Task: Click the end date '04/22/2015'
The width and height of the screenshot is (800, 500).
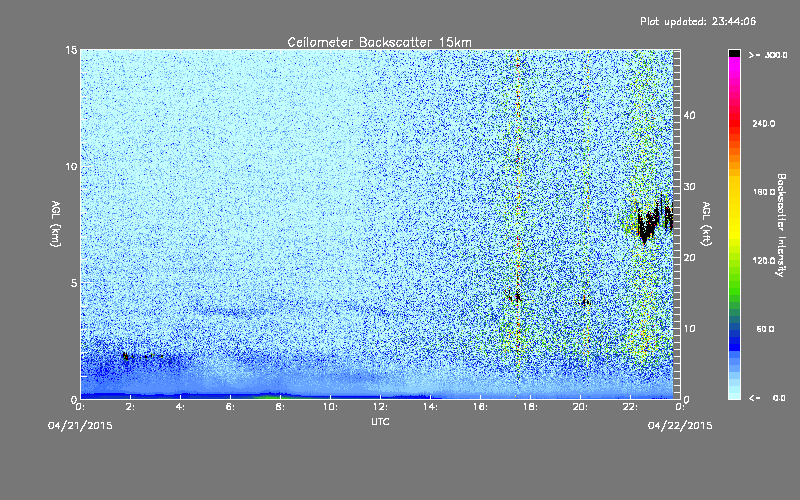Action: (680, 426)
